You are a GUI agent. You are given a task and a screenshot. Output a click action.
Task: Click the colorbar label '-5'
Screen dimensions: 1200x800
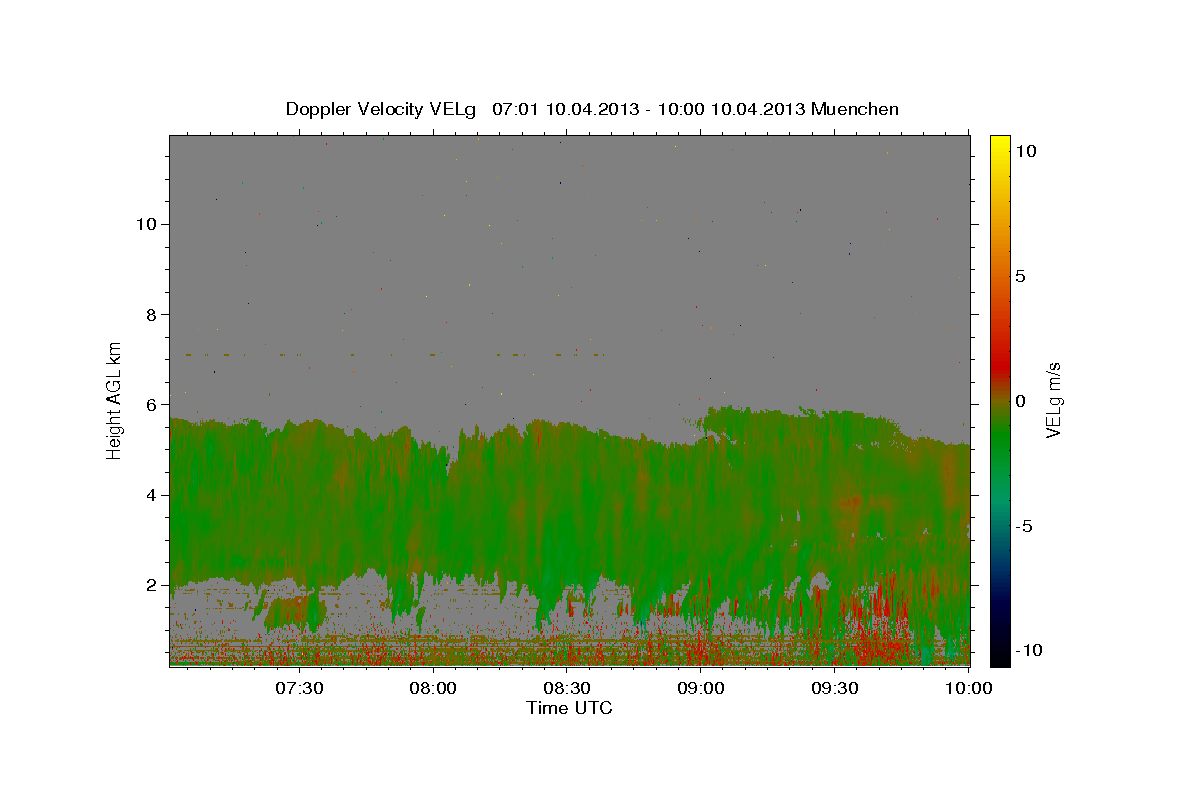click(x=1024, y=526)
